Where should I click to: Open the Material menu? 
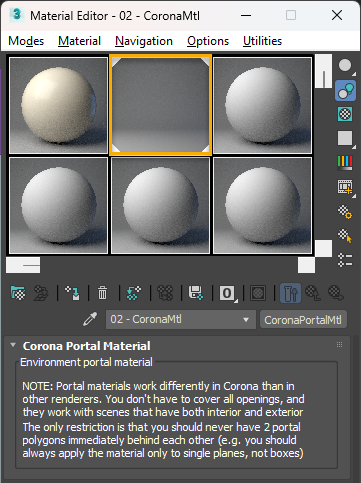click(79, 41)
